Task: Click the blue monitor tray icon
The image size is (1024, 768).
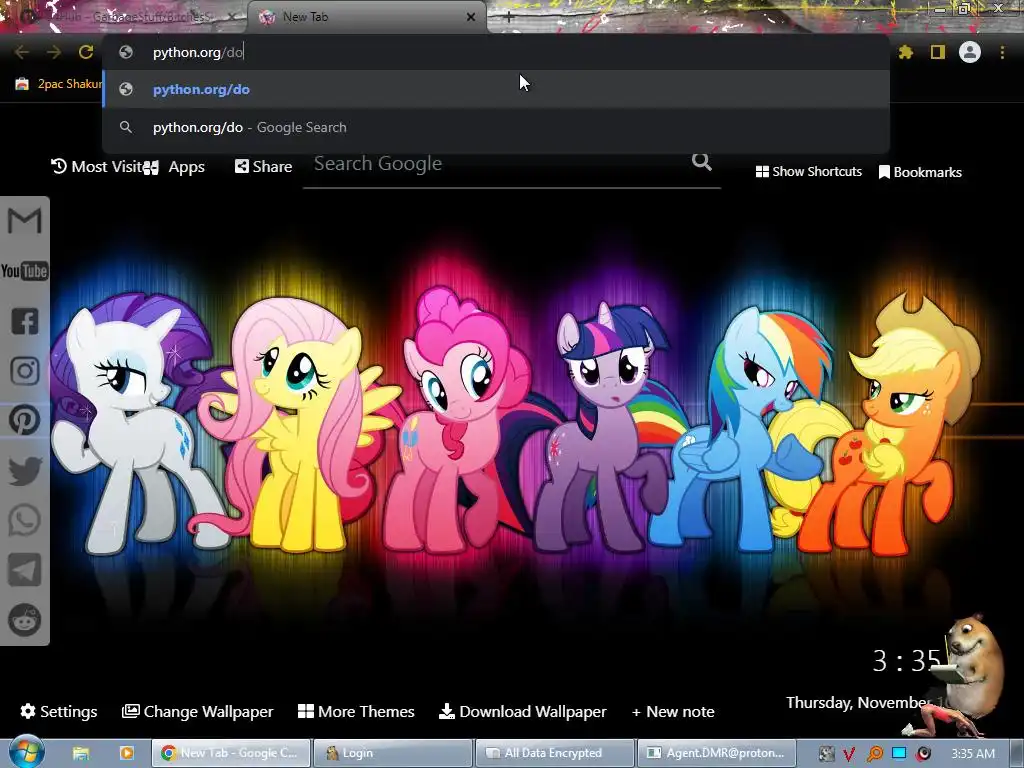Action: pos(899,753)
